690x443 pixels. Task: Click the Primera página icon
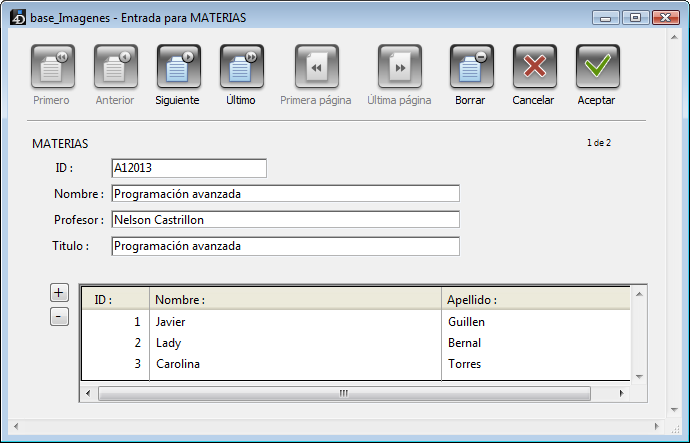click(x=316, y=67)
